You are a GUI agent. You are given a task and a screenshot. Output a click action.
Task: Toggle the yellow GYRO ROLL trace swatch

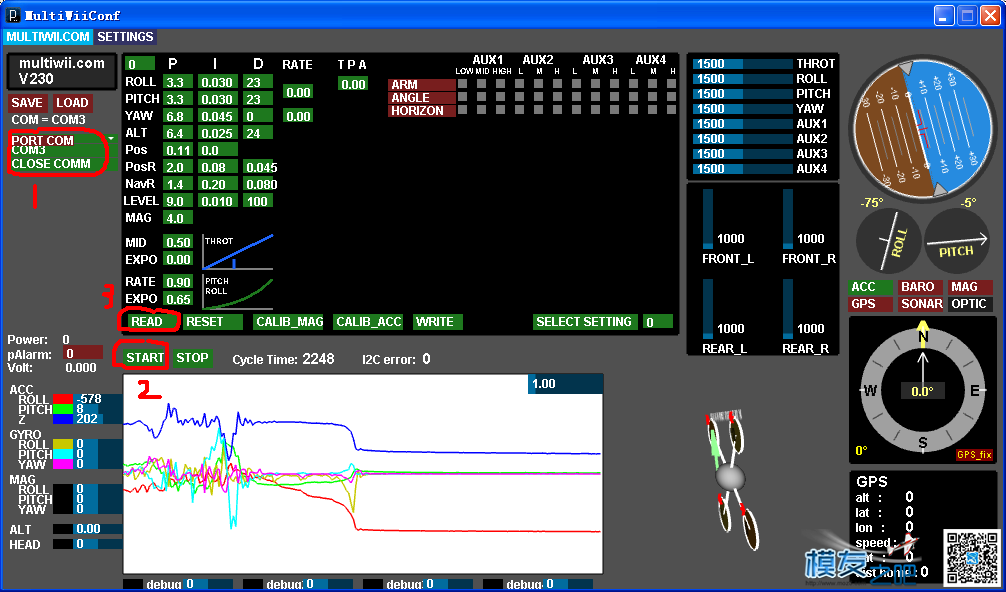tap(63, 444)
